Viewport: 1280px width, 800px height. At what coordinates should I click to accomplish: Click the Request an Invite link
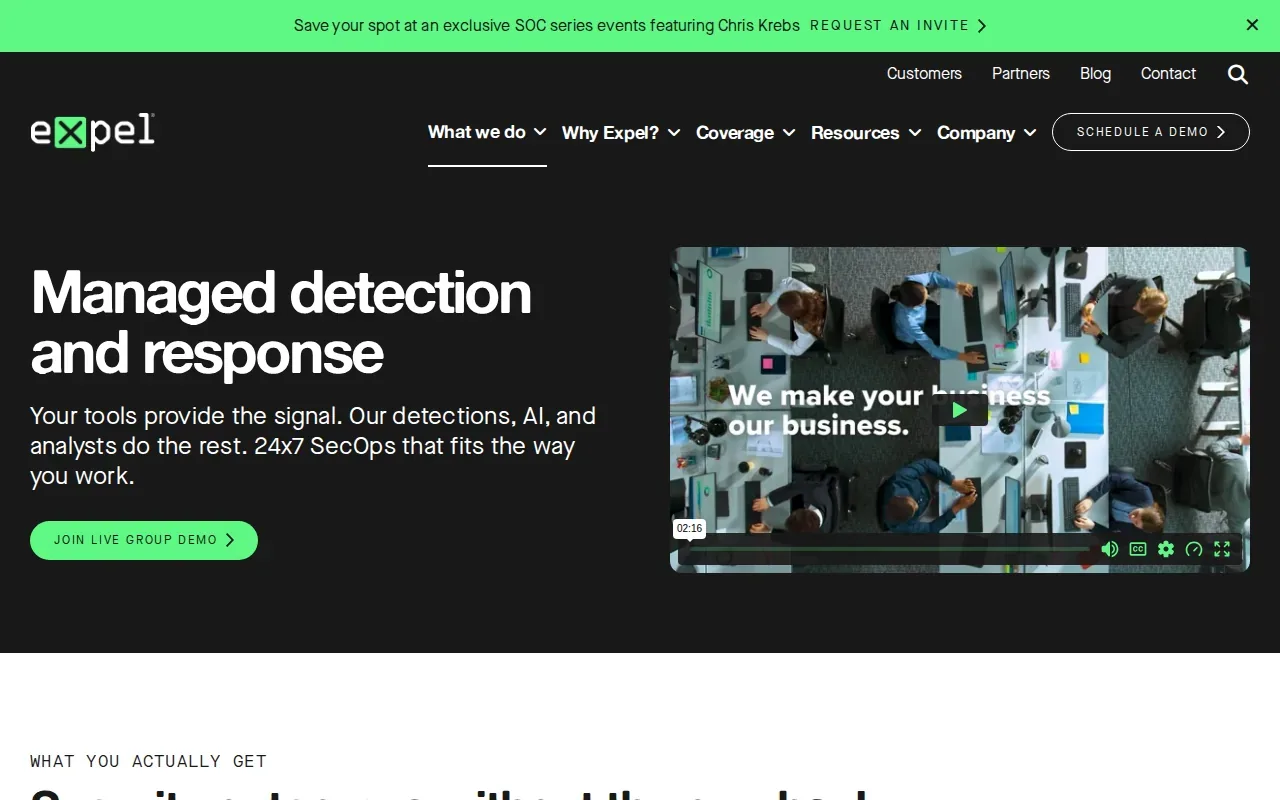click(899, 26)
